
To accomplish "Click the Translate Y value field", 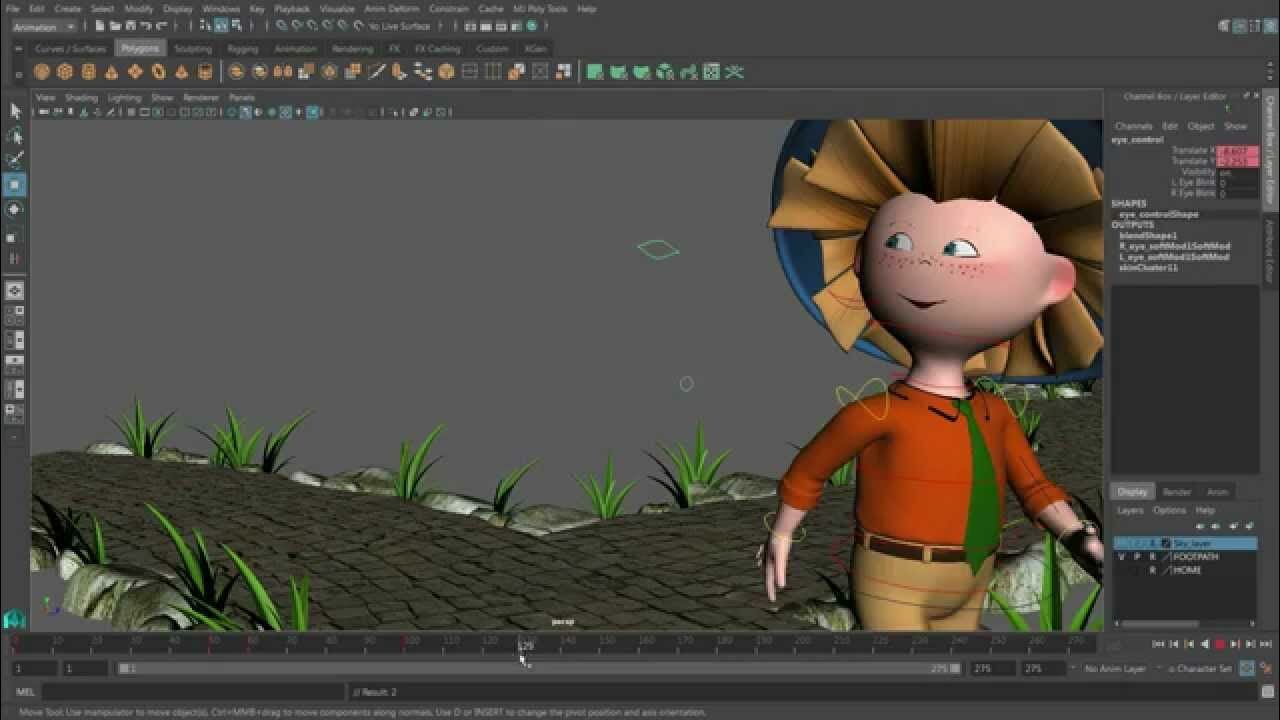I will click(x=1238, y=161).
